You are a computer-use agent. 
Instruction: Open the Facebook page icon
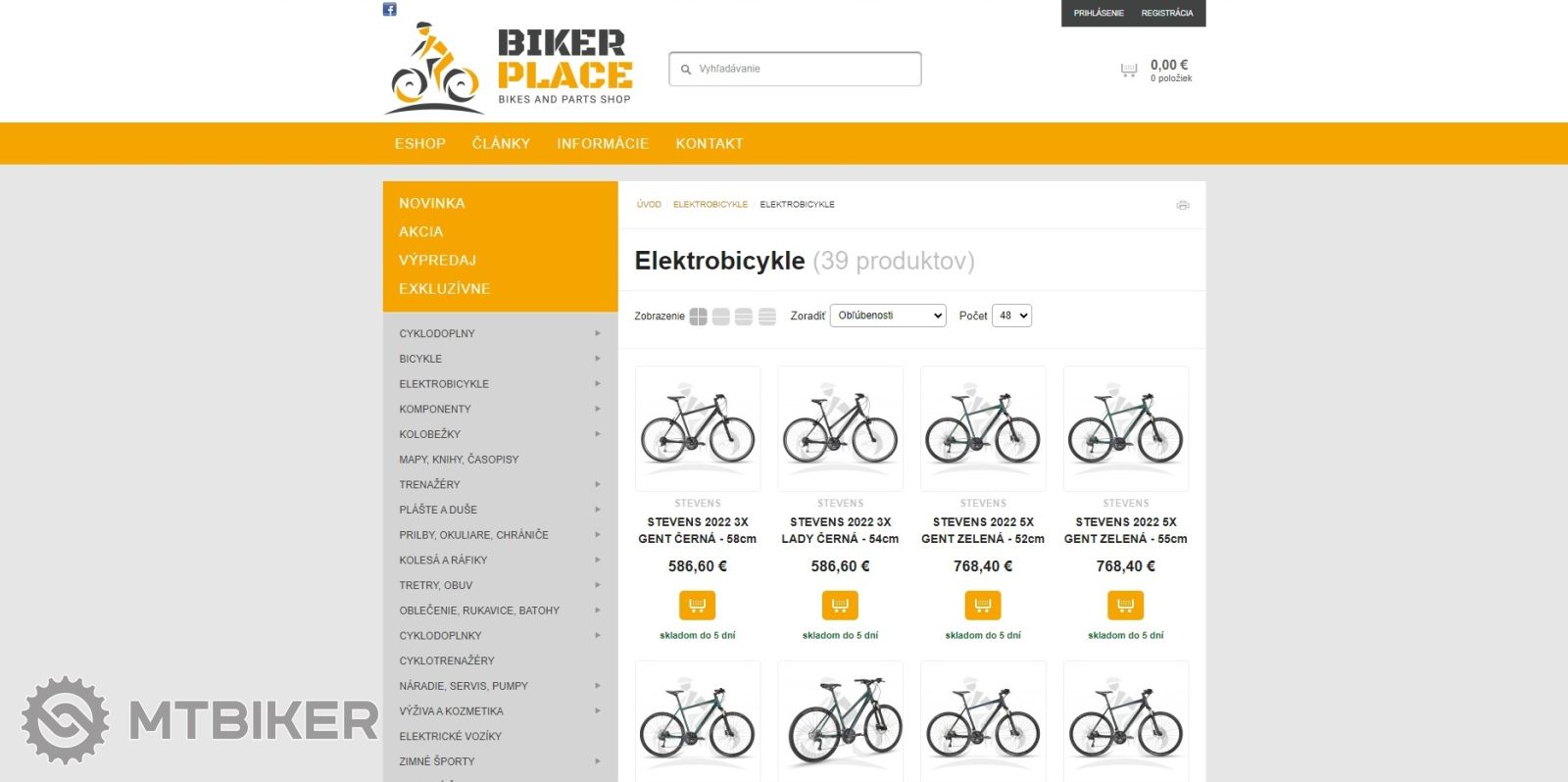coord(389,9)
